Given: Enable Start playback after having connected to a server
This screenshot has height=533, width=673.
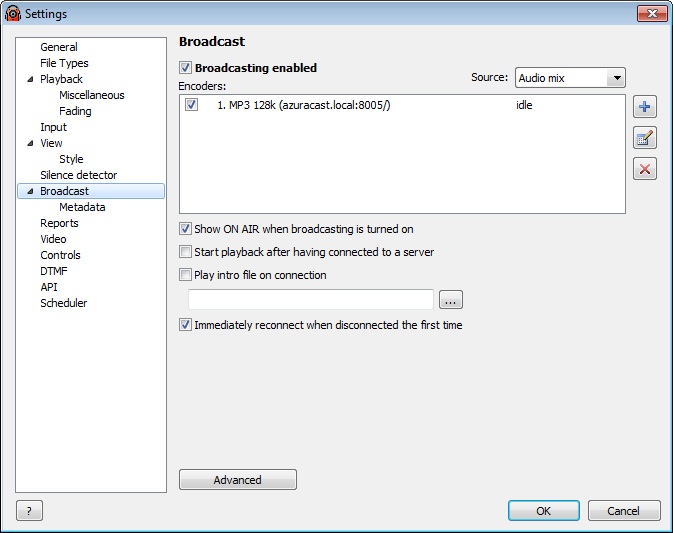Looking at the screenshot, I should (185, 251).
